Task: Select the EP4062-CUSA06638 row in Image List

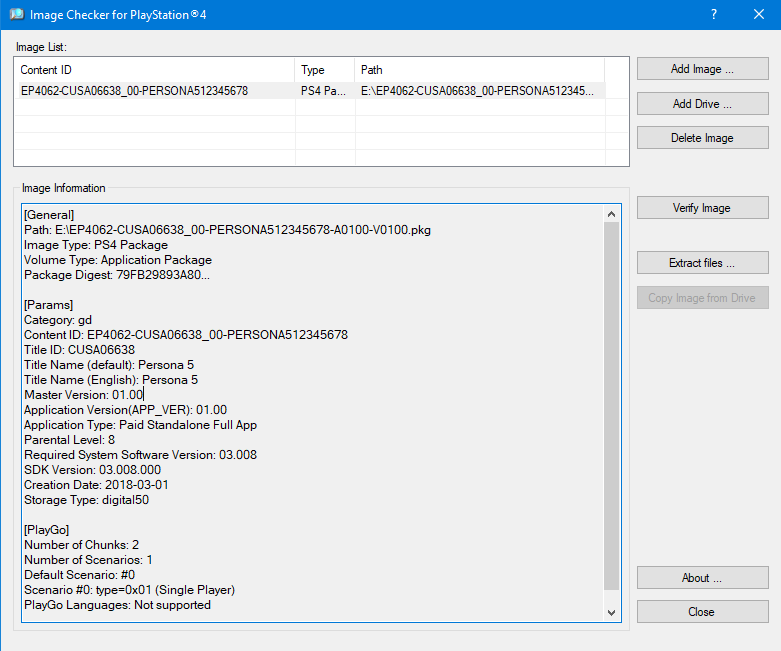Action: coord(135,91)
